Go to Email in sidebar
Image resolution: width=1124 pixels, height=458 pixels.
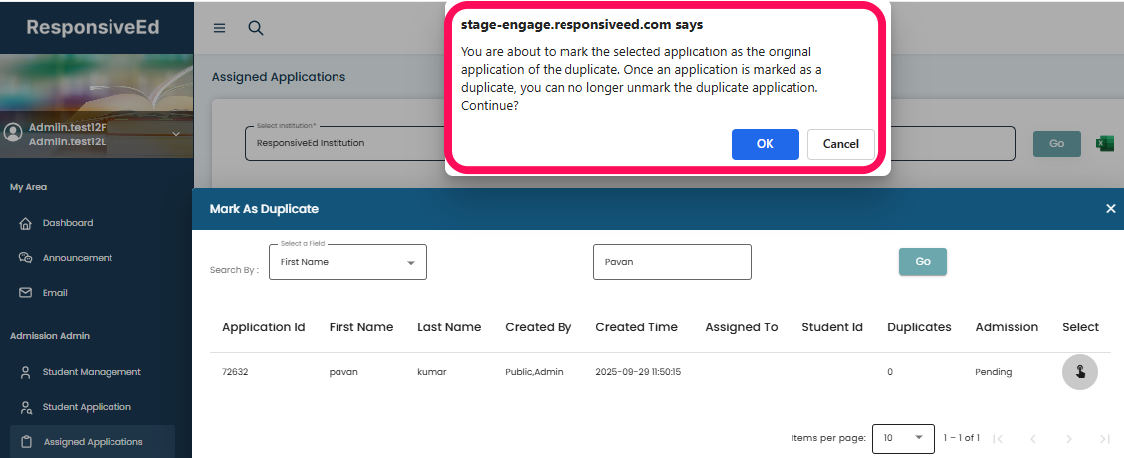pos(54,293)
